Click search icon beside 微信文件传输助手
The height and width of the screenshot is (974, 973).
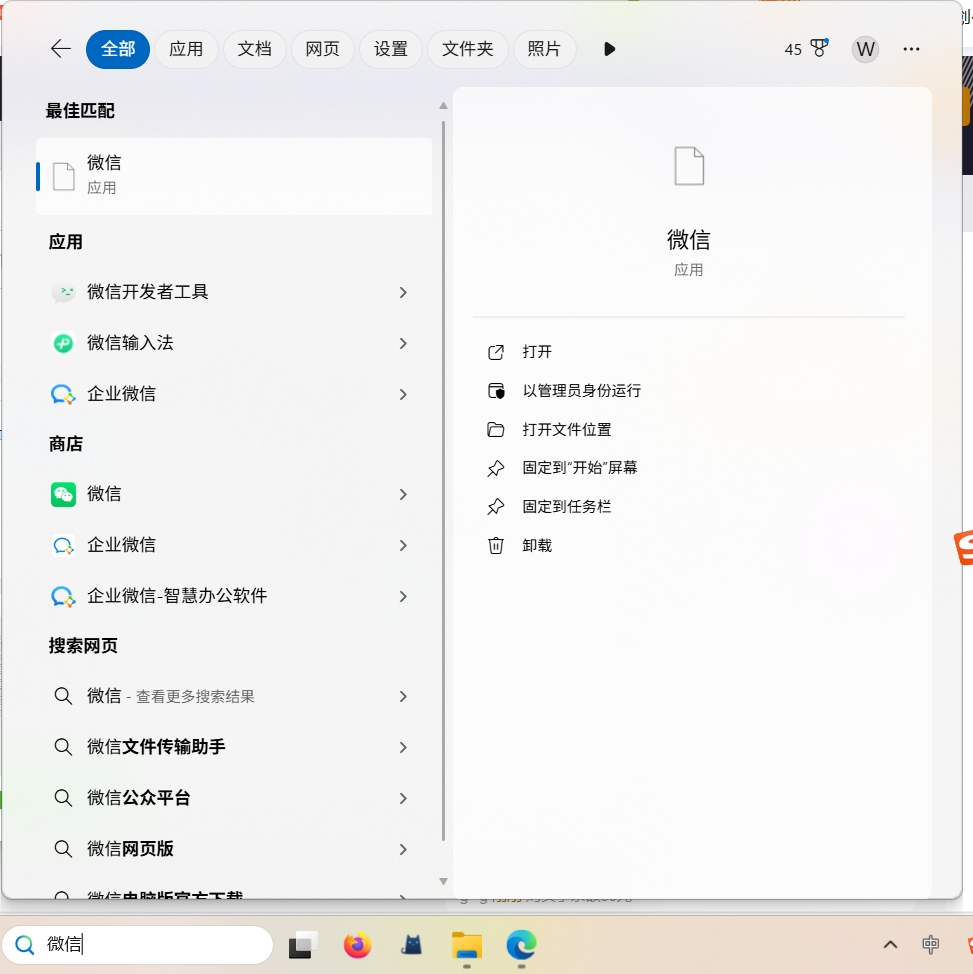(63, 747)
